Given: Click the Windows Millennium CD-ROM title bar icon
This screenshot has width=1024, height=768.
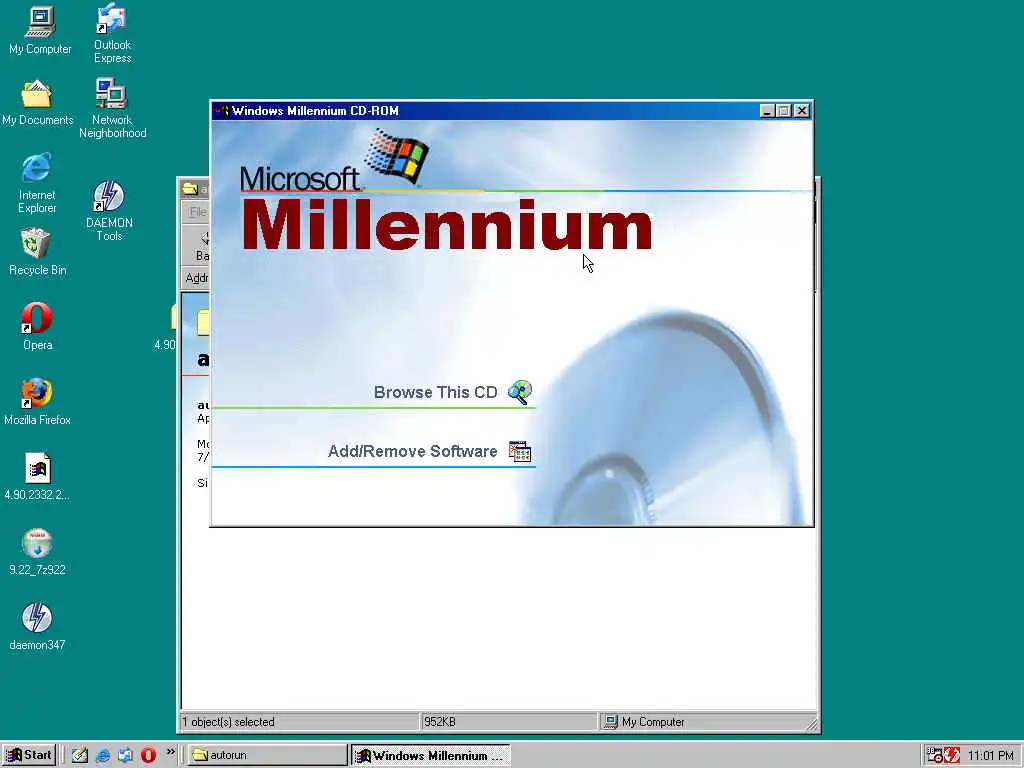Looking at the screenshot, I should coord(222,111).
